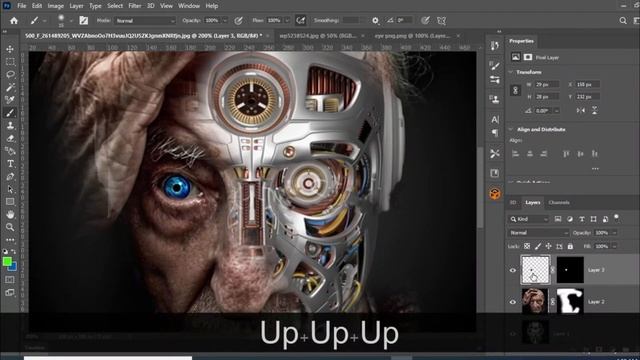Toggle link width and height proportions
Viewport: 640px width, 360px height.
tap(515, 90)
